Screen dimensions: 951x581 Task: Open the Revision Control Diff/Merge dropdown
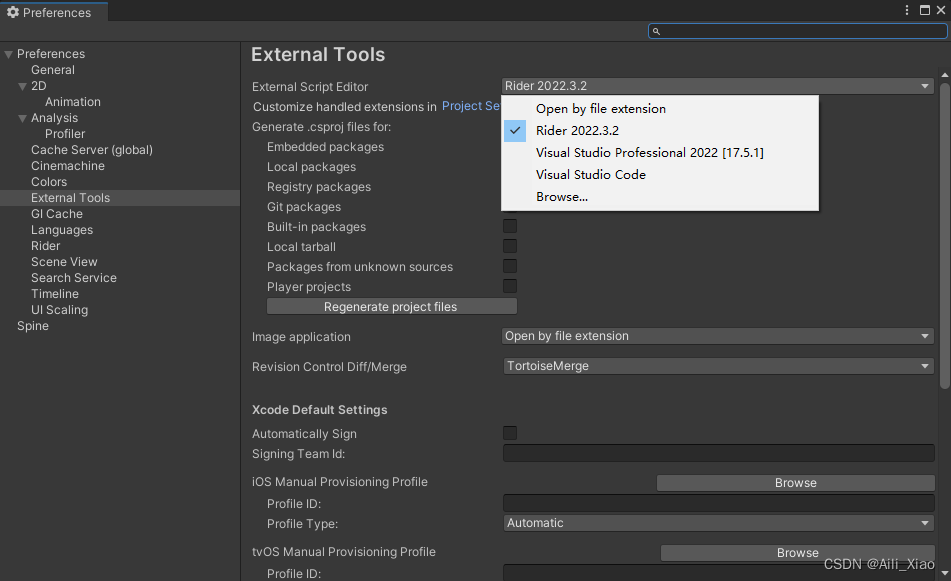[x=718, y=366]
